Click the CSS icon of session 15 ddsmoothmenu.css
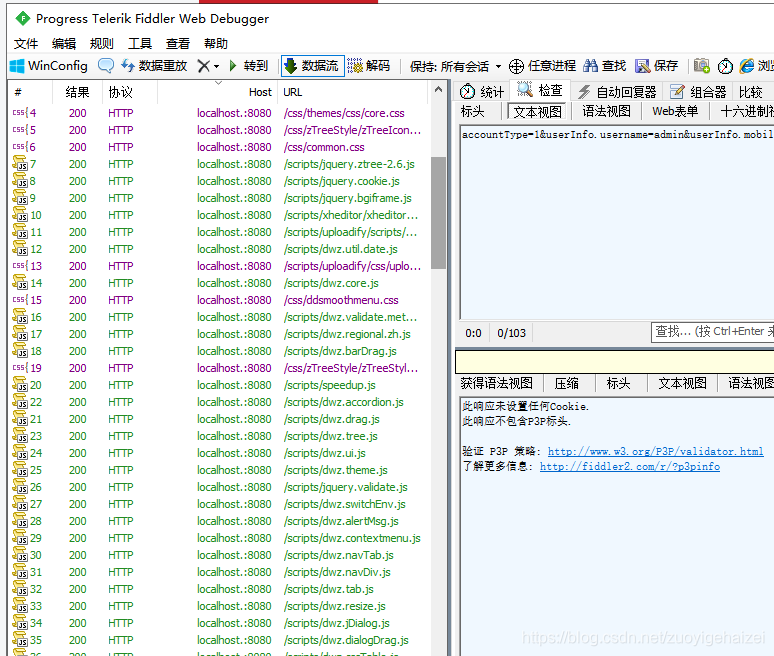This screenshot has width=774, height=656. coord(20,300)
